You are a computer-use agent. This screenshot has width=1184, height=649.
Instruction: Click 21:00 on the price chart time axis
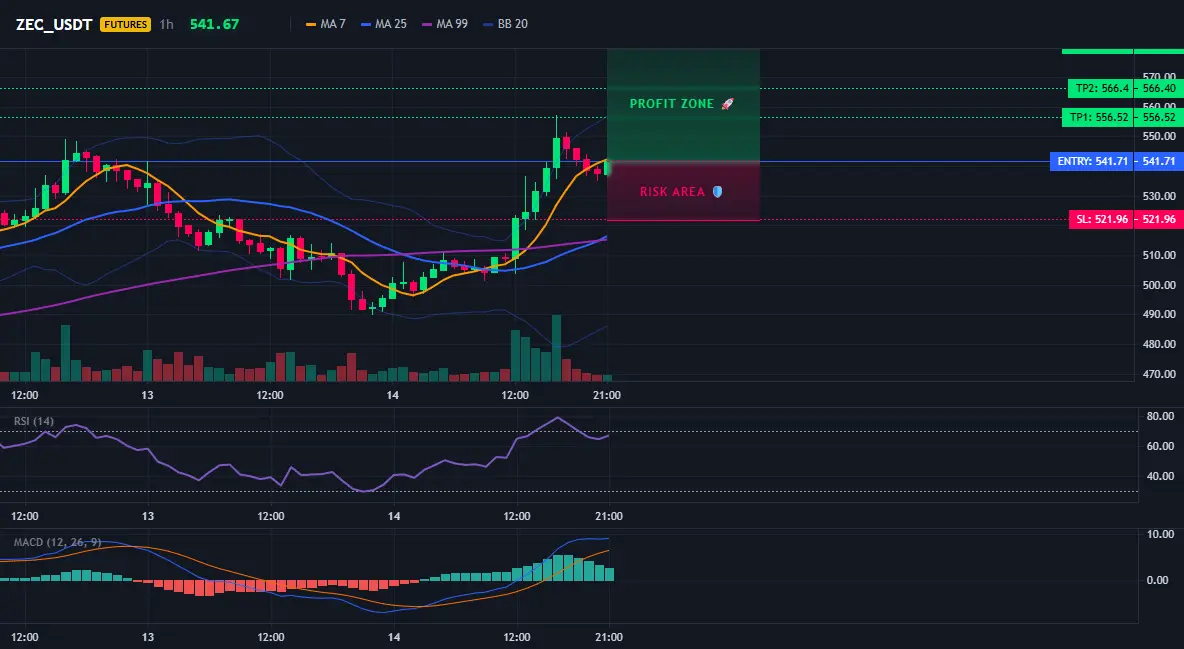pyautogui.click(x=607, y=395)
